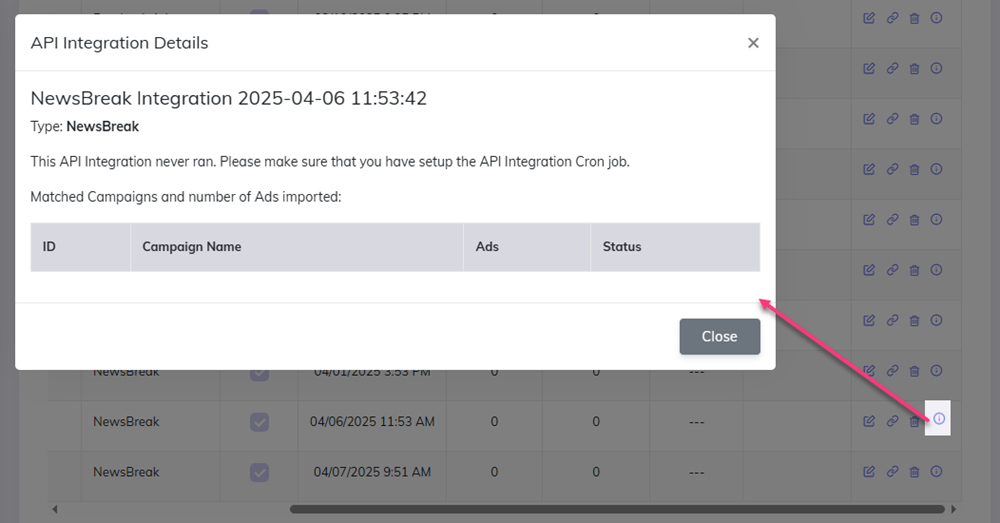Delete the 04/07/2025 9:51 AM integration
Screen dimensions: 1000x523
tap(914, 472)
